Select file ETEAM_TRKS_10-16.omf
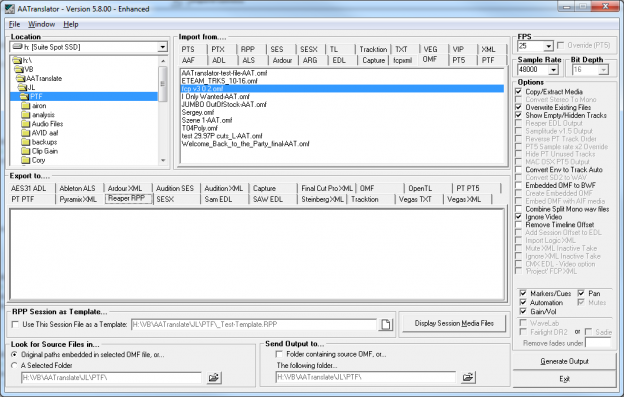The height and width of the screenshot is (397, 624). pos(219,81)
